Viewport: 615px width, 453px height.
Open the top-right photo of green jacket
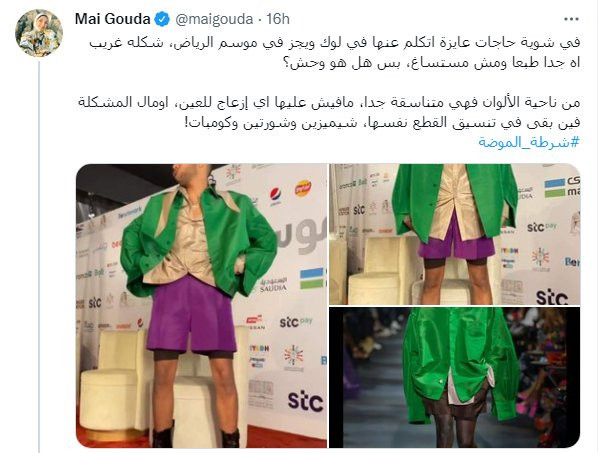pyautogui.click(x=455, y=234)
